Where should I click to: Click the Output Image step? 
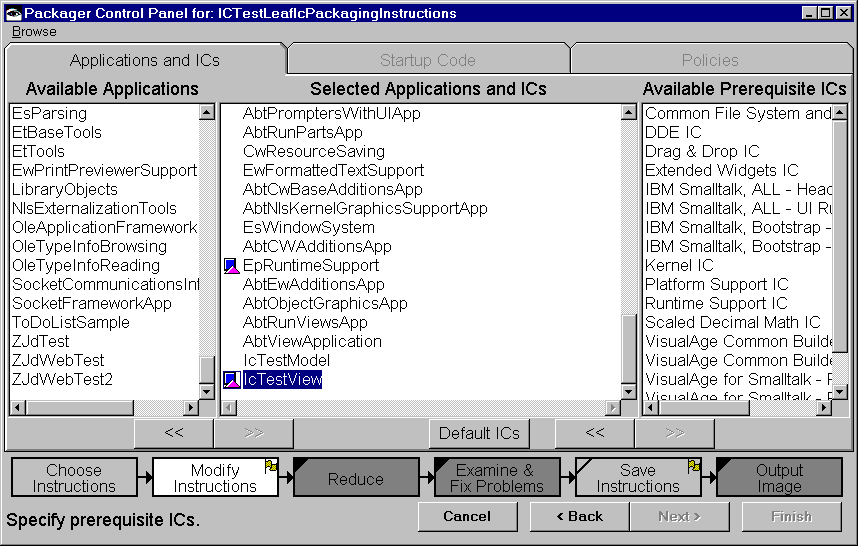pyautogui.click(x=778, y=478)
